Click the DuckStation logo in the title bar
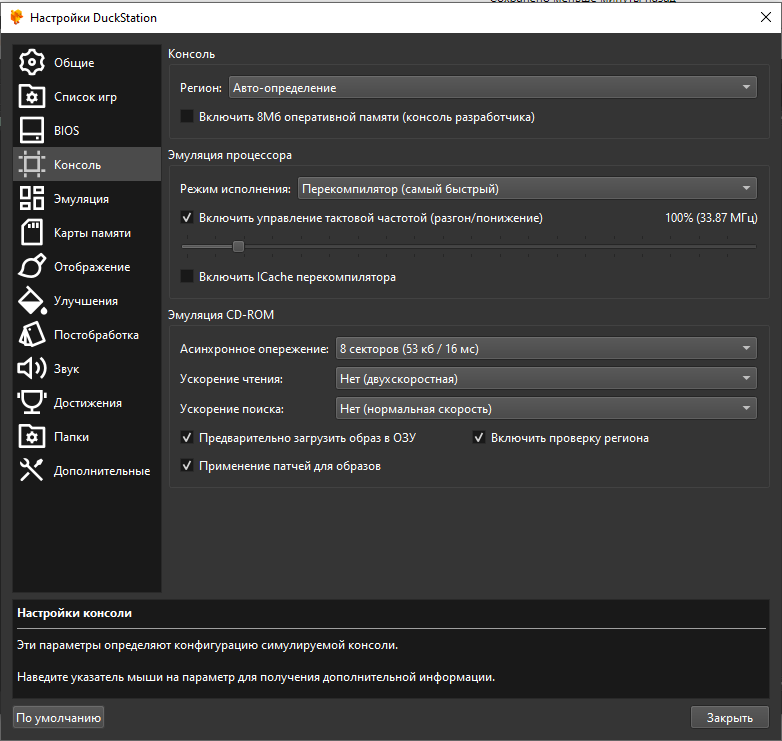Viewport: 782px width, 741px height. (16, 17)
